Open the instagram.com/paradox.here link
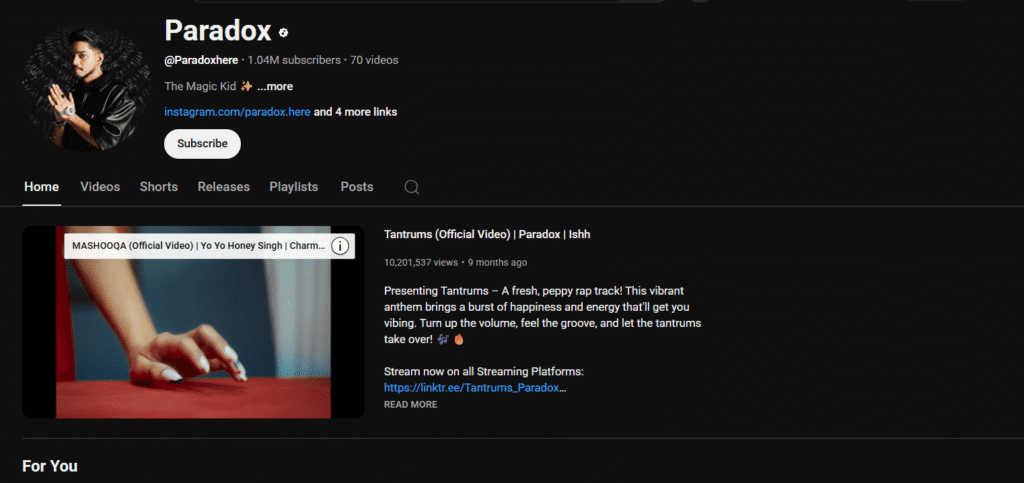 [x=237, y=112]
